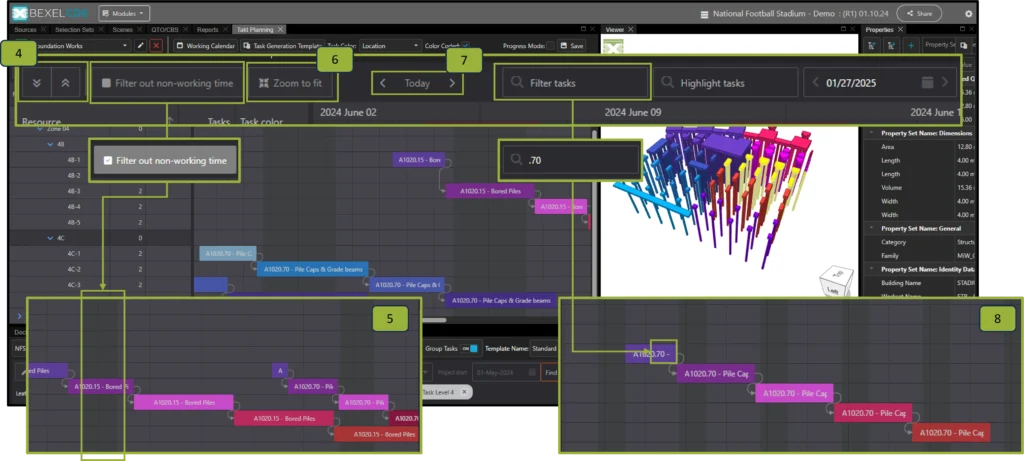1024x461 pixels.
Task: Click the Today button
Action: 417,84
